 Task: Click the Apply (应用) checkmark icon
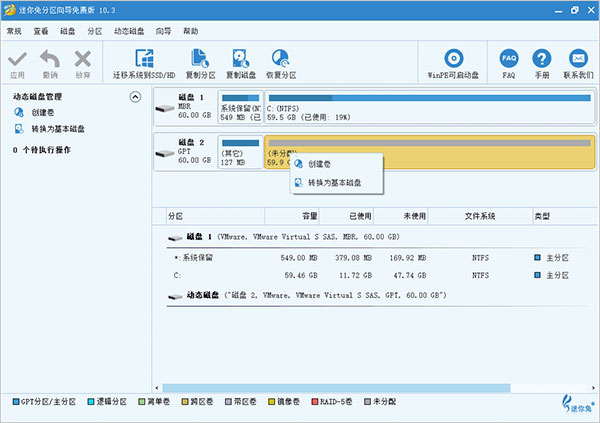click(17, 59)
